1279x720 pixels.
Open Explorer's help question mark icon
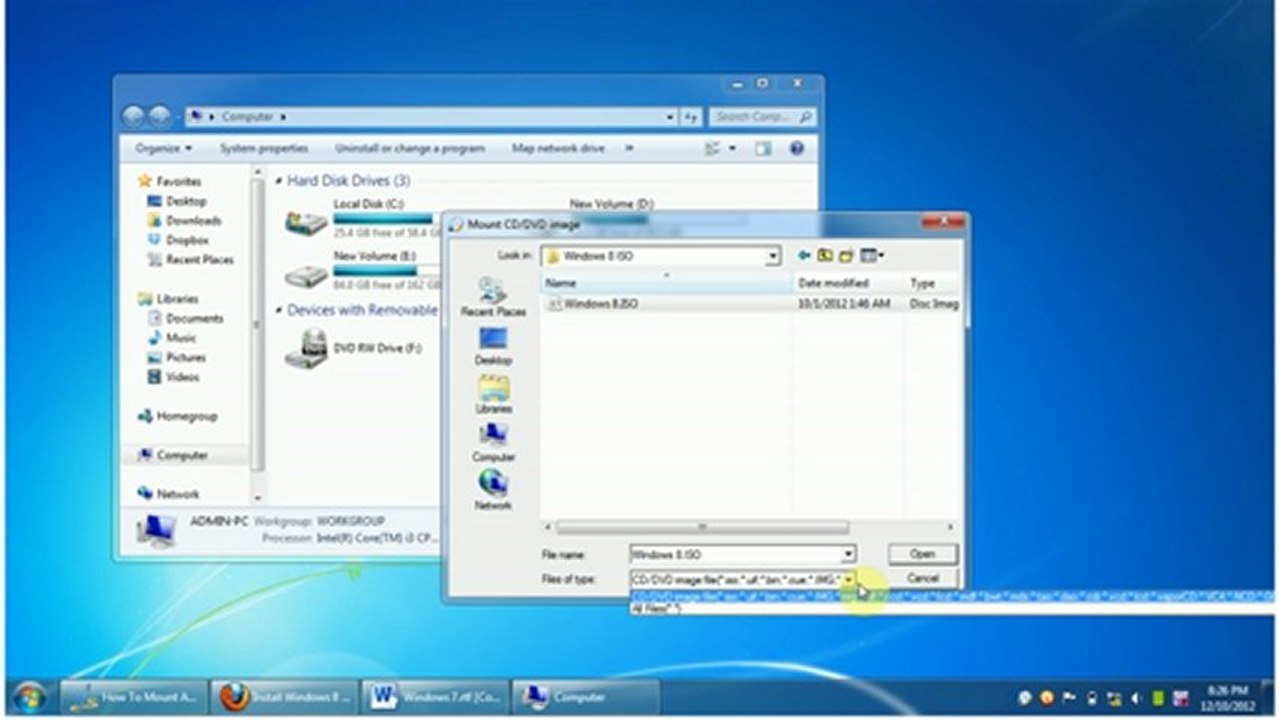797,148
